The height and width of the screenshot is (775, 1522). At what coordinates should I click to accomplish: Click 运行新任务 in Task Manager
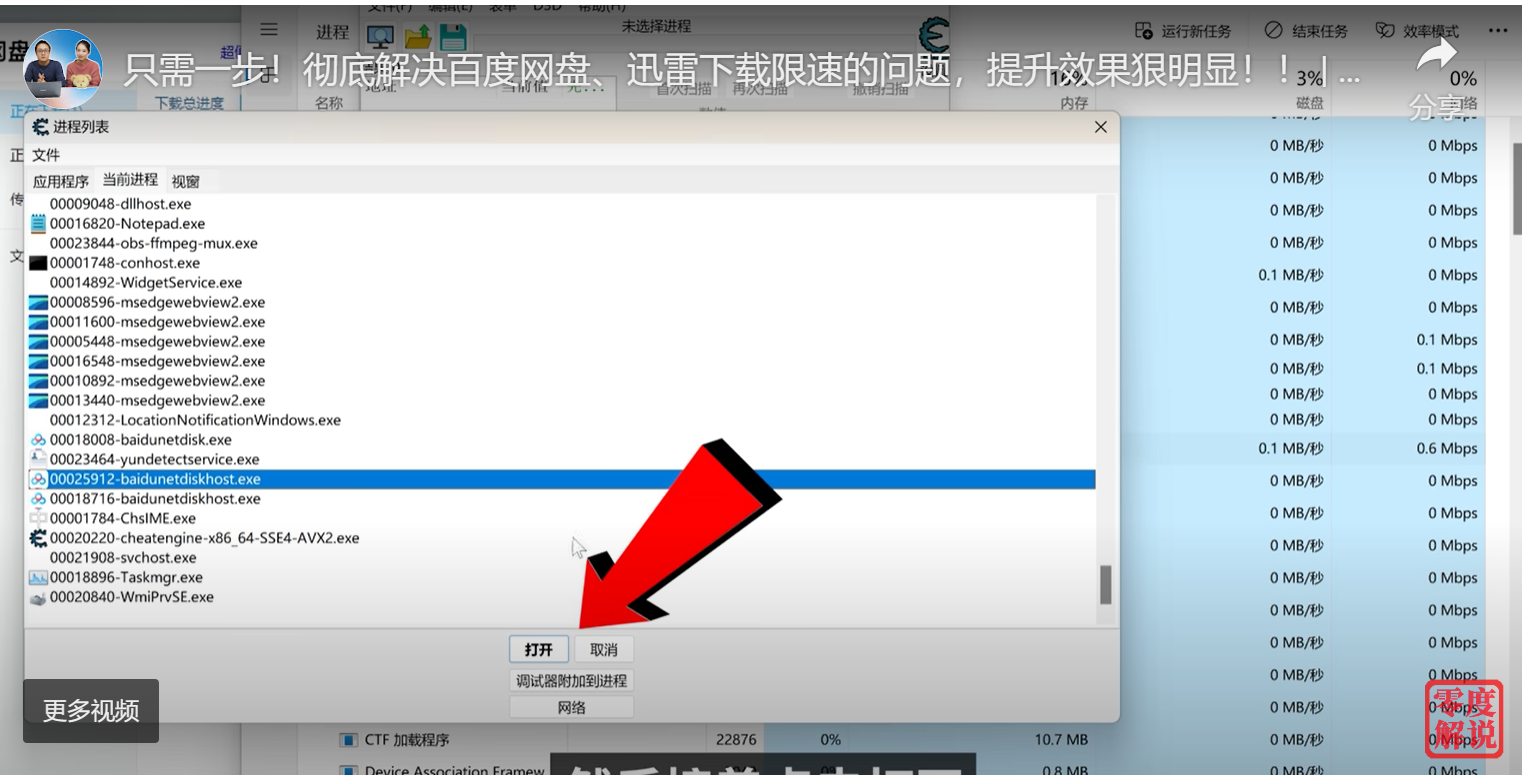coord(1184,31)
